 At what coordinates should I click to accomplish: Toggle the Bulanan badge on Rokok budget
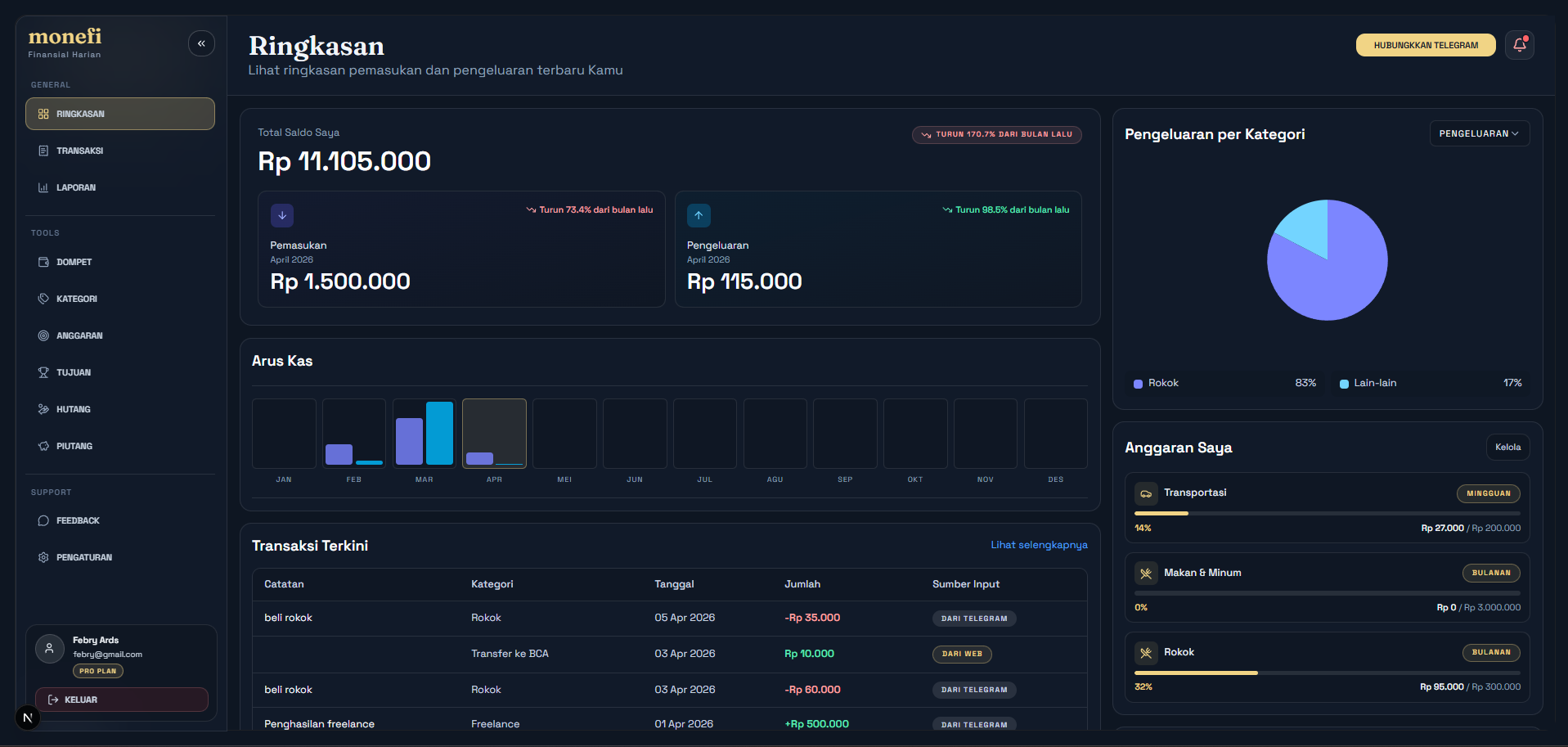click(1491, 652)
